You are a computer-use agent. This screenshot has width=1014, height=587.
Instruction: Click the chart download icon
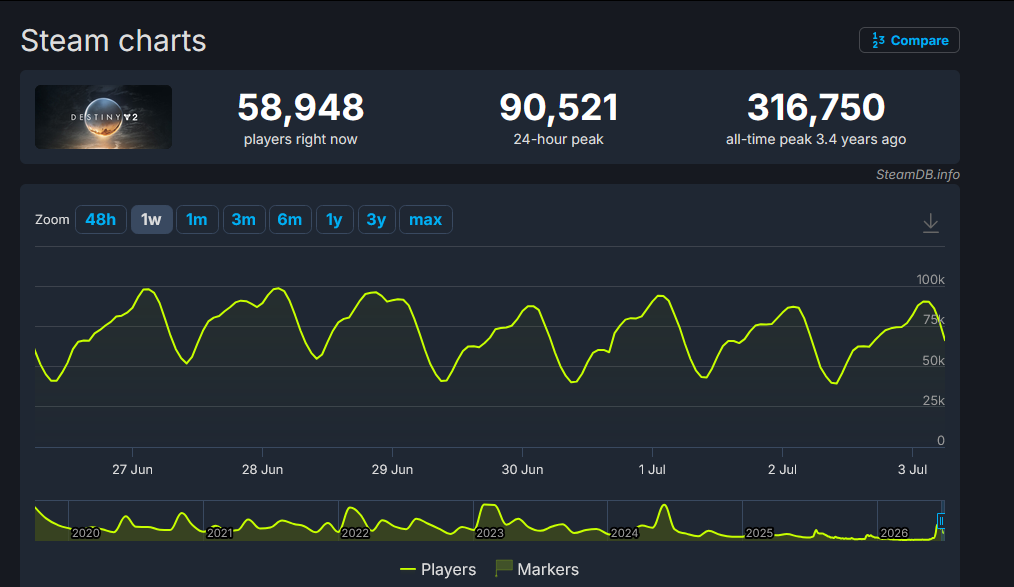[x=931, y=223]
